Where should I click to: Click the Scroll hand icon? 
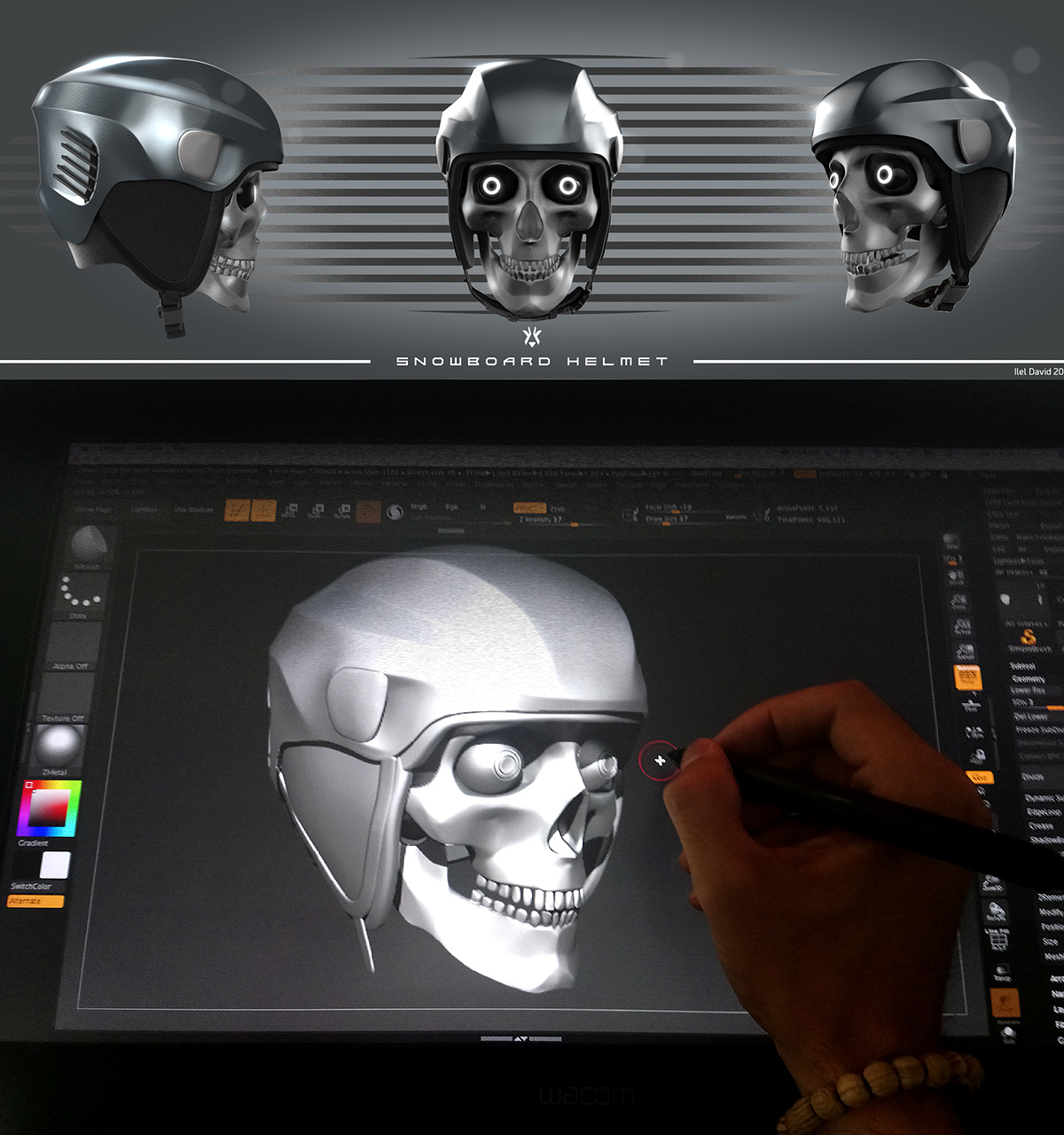coord(957,577)
